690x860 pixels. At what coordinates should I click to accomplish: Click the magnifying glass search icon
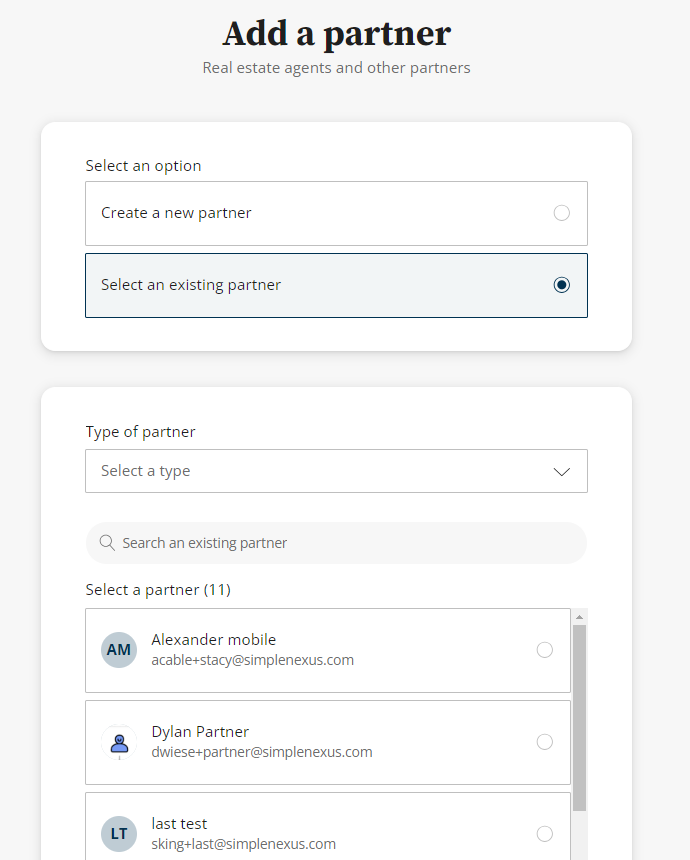tap(107, 543)
